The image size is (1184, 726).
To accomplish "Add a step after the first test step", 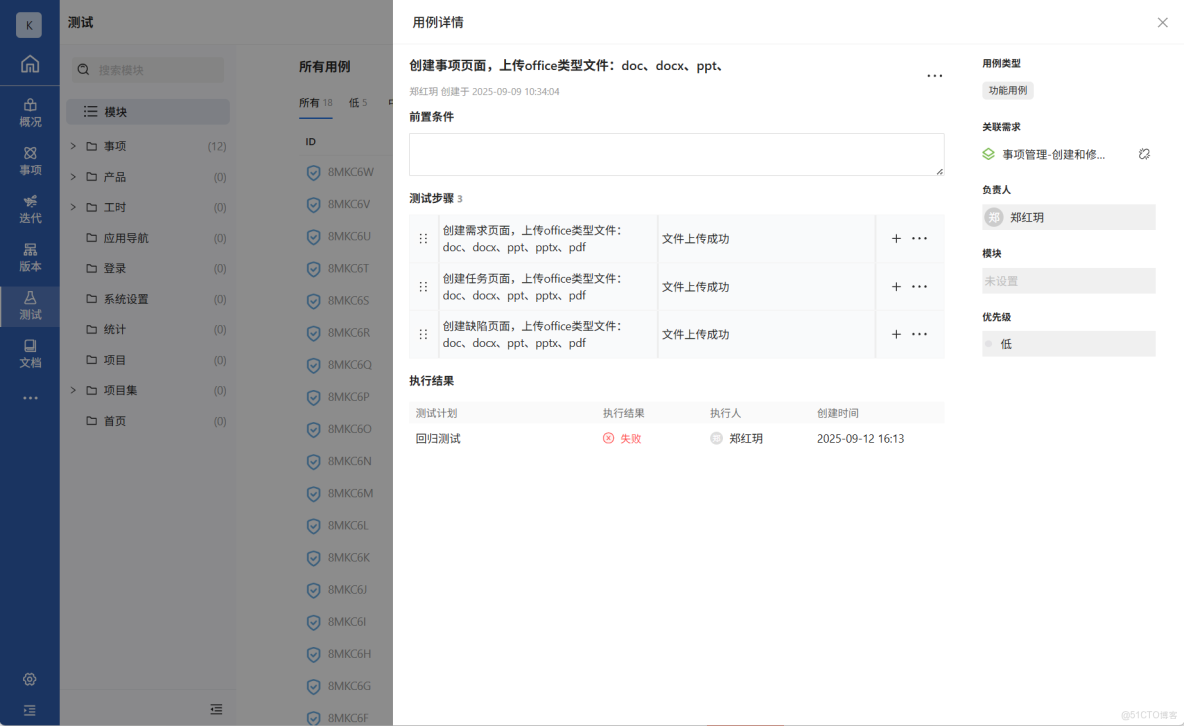I will tap(896, 238).
